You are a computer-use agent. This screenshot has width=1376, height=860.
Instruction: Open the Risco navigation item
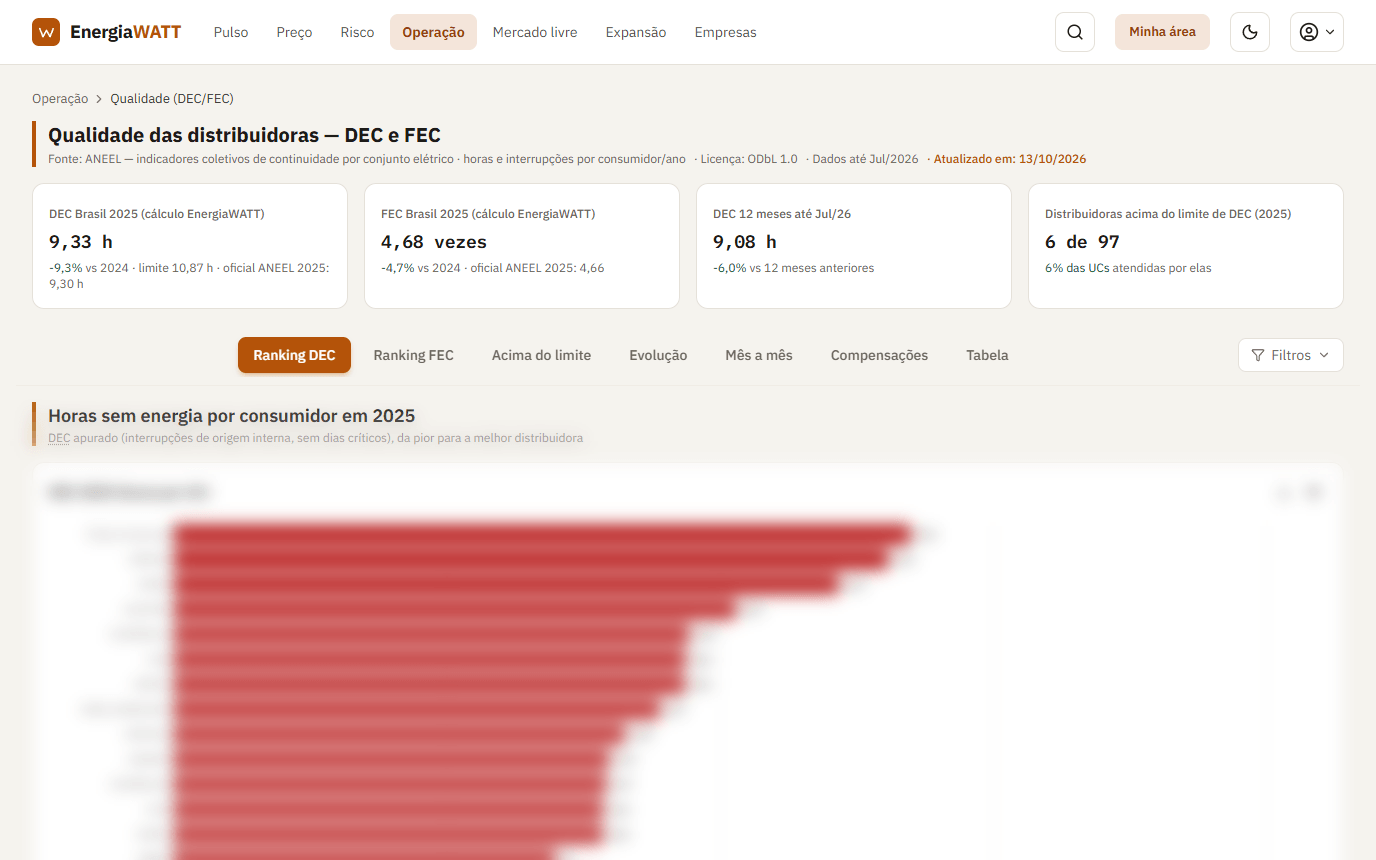pyautogui.click(x=357, y=32)
